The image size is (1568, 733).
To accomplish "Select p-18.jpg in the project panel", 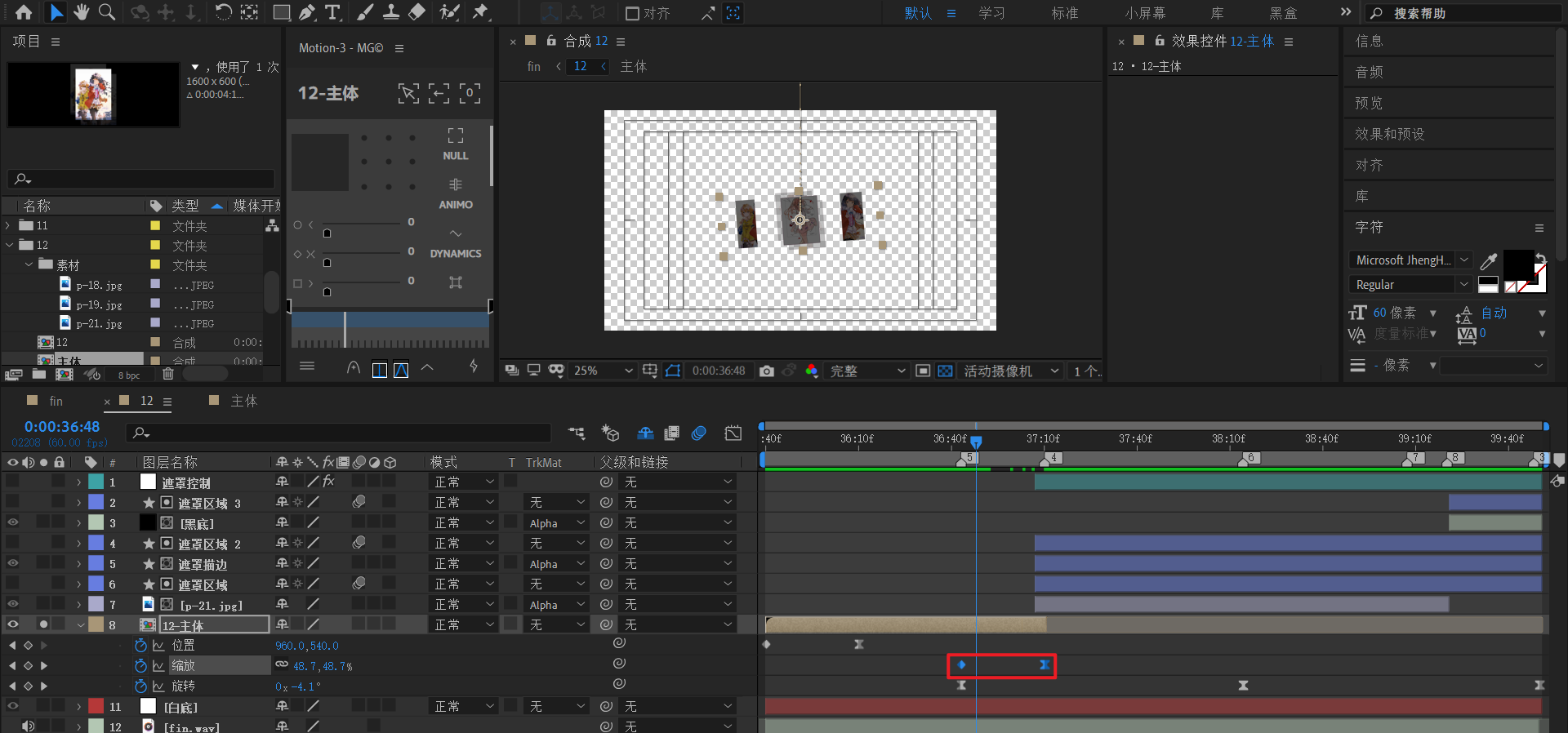I will click(99, 285).
